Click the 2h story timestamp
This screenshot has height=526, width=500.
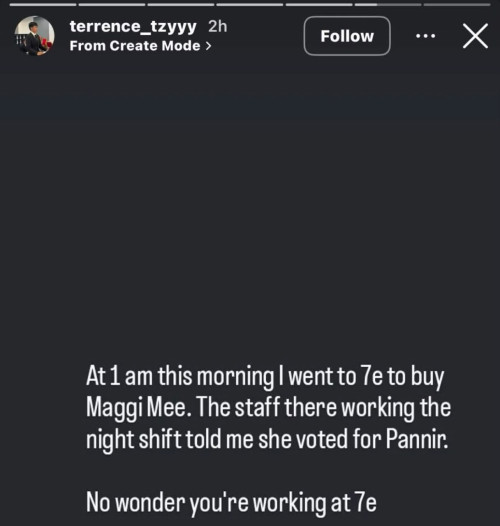tap(217, 26)
